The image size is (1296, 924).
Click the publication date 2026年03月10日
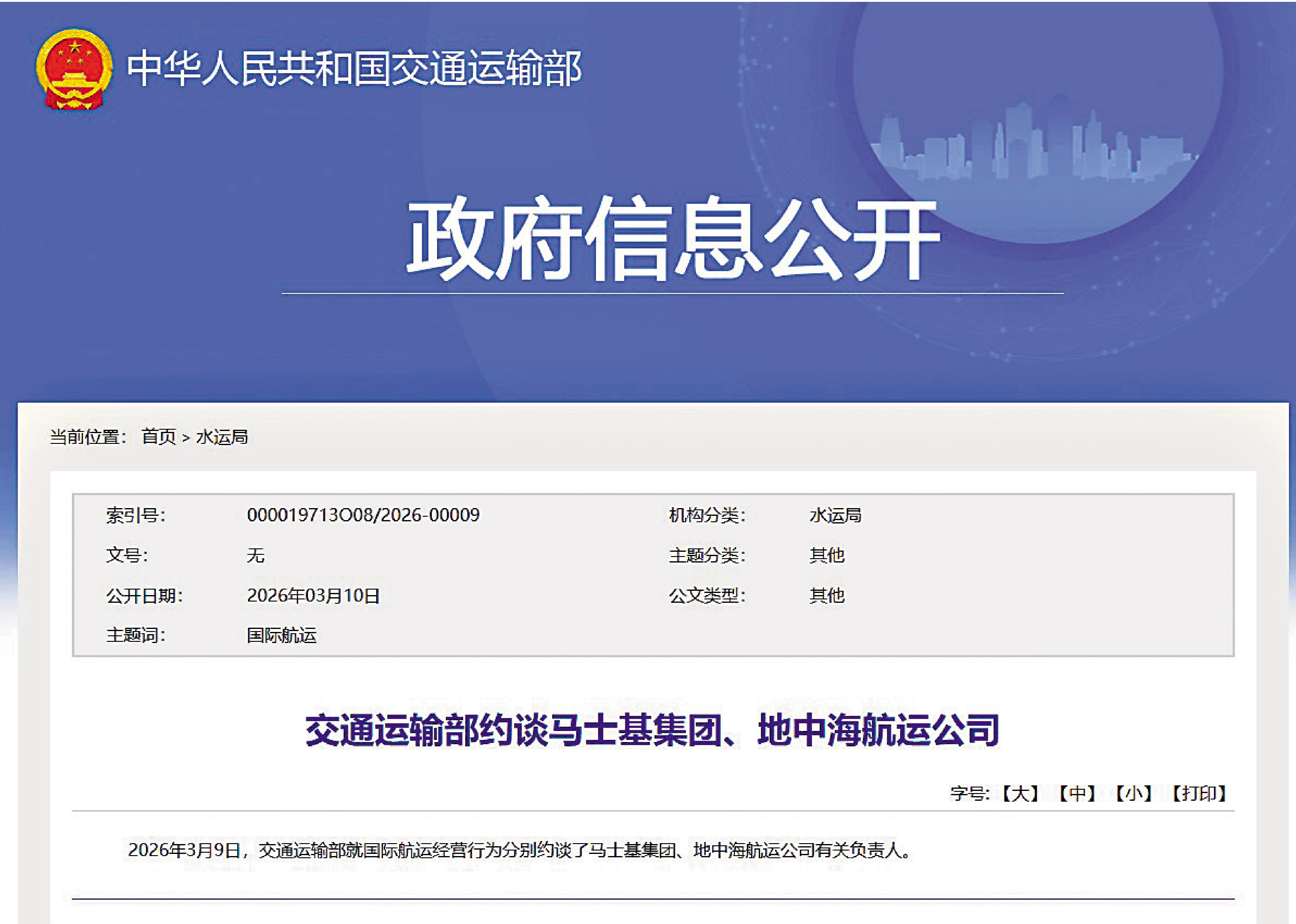point(313,596)
